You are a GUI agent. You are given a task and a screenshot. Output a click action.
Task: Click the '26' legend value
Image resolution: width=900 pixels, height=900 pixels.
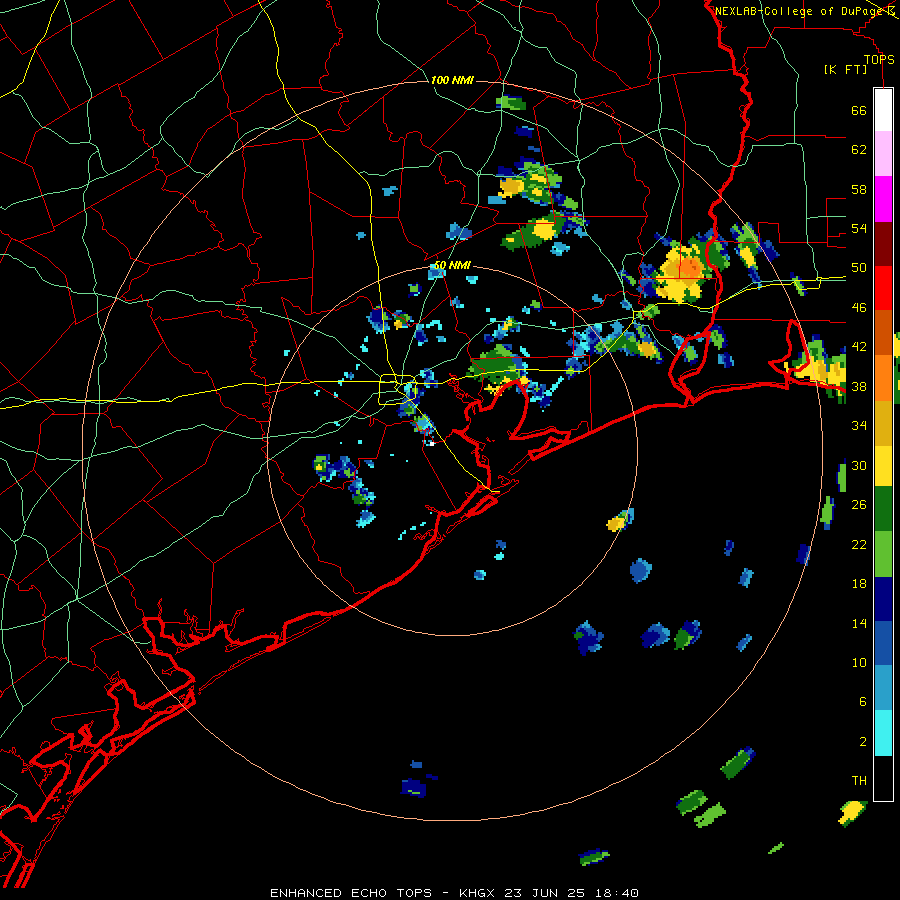tap(859, 505)
